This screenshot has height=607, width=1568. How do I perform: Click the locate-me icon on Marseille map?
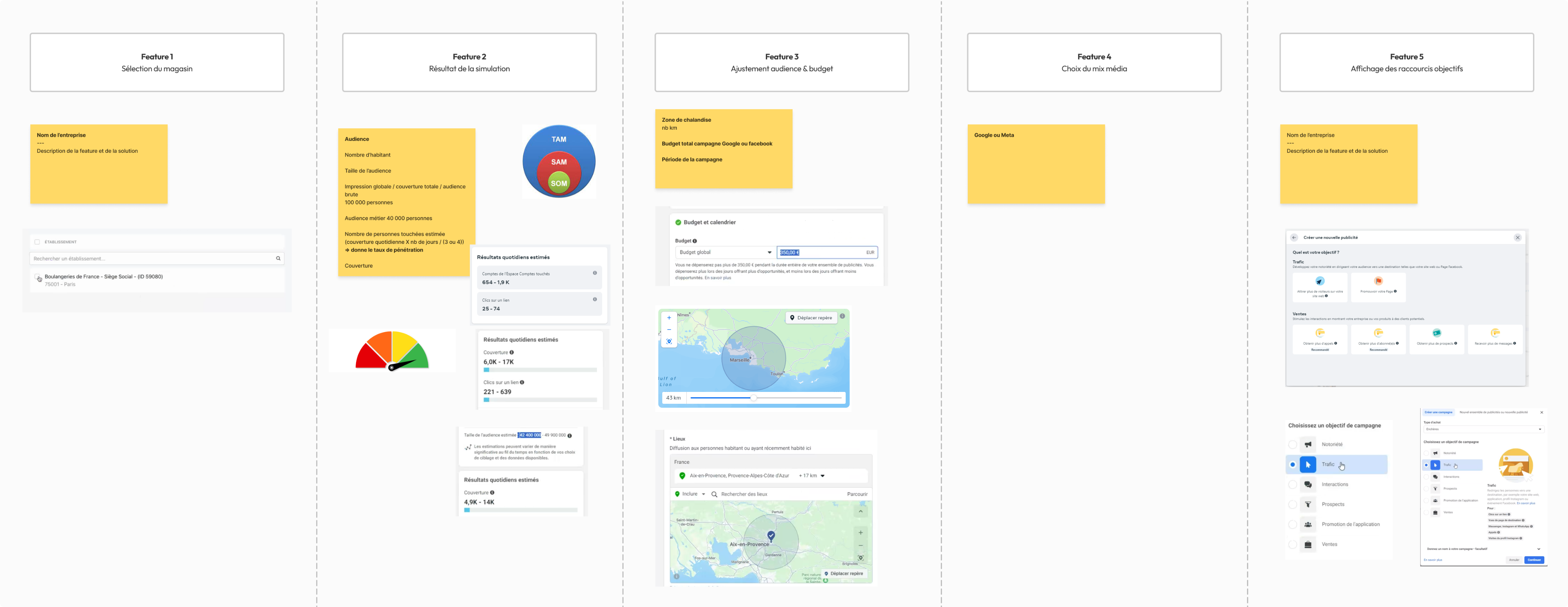[668, 341]
